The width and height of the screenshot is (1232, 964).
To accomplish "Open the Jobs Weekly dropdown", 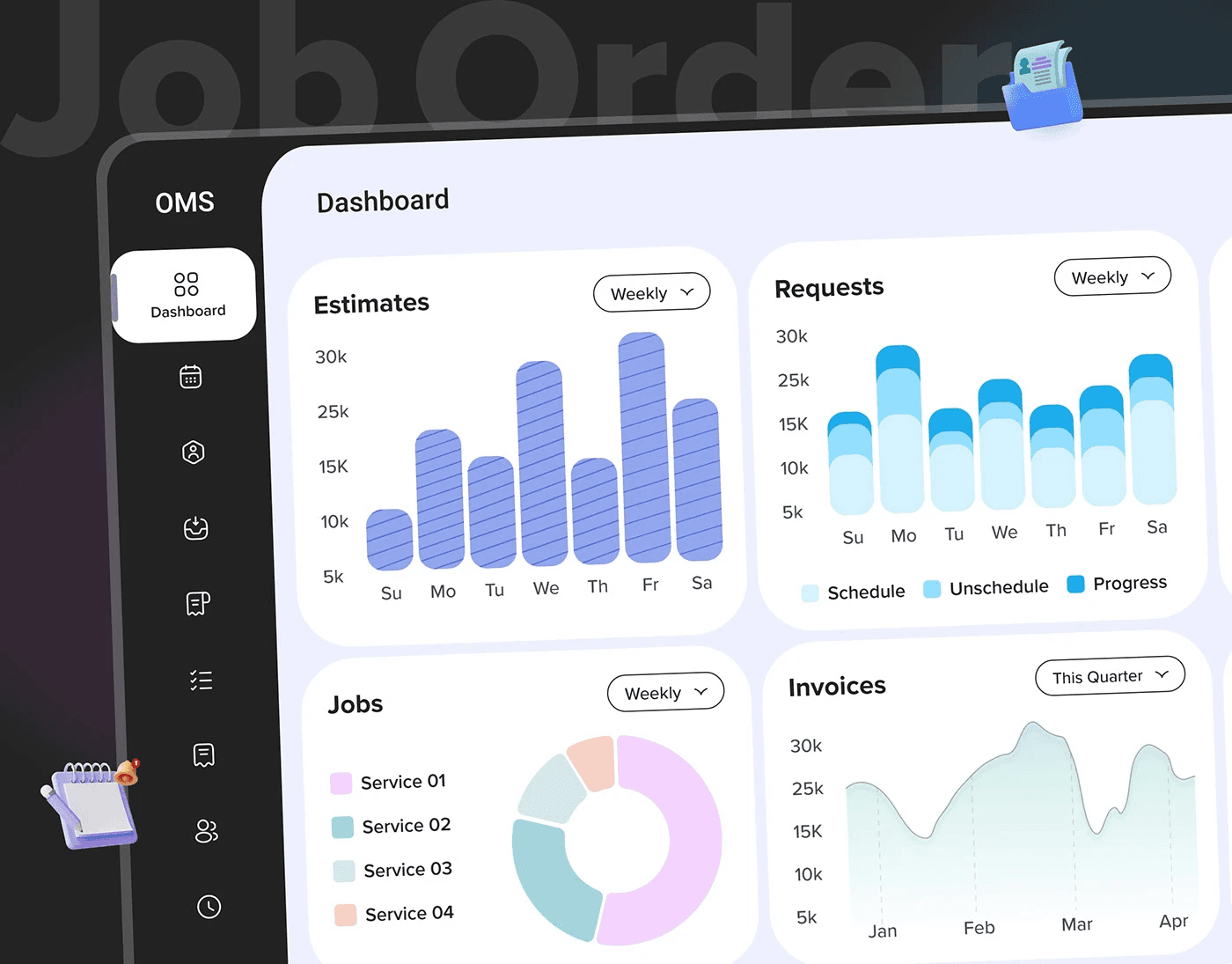I will pyautogui.click(x=666, y=692).
